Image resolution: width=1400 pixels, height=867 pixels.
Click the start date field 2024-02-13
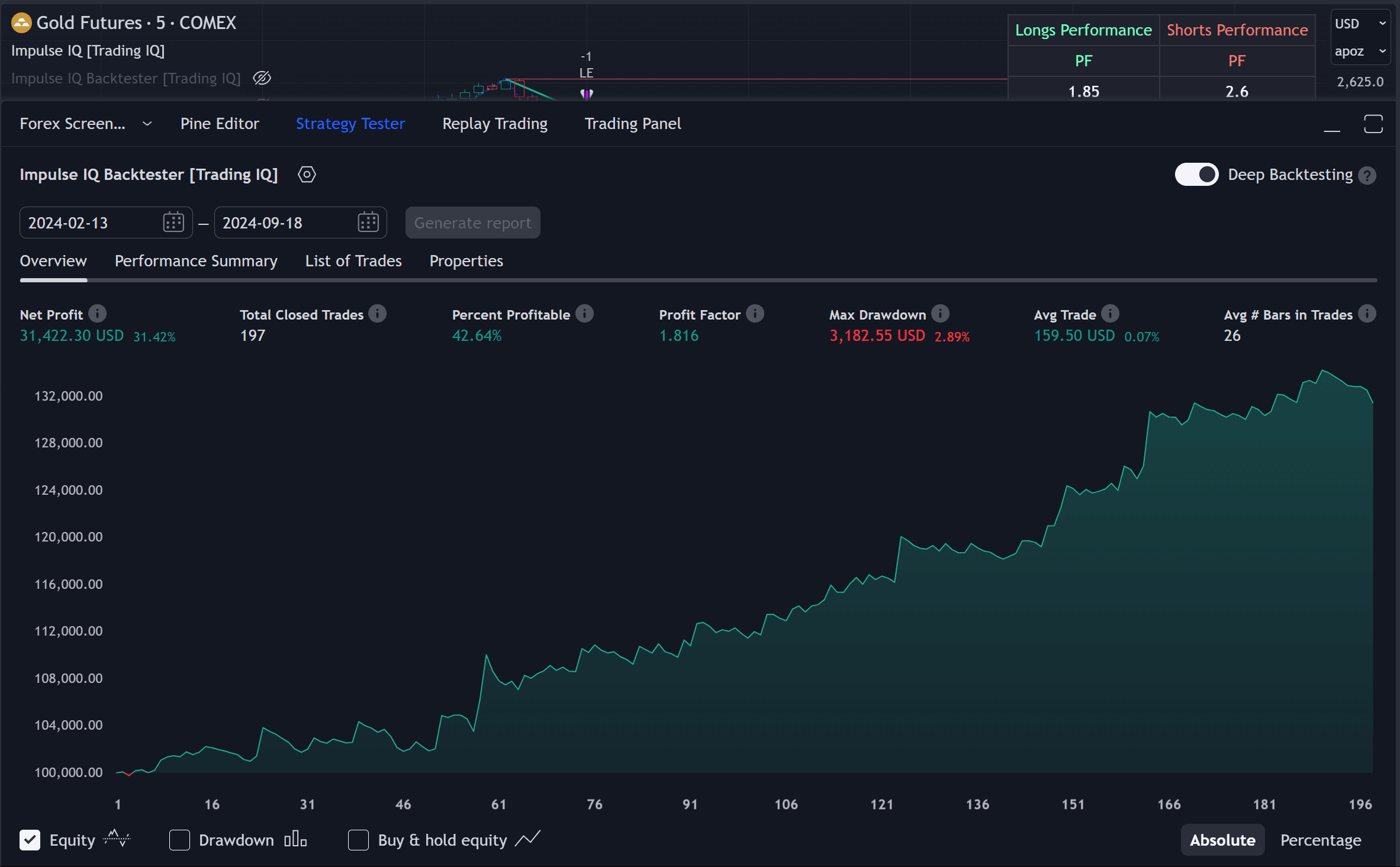click(106, 223)
